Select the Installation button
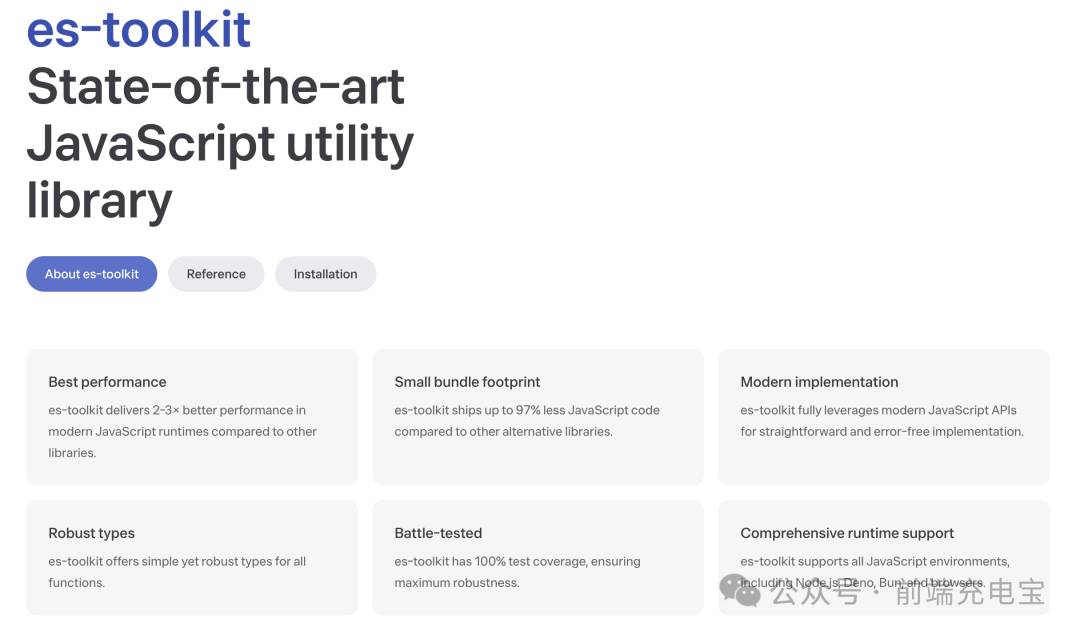Viewport: 1080px width, 635px height. click(x=325, y=274)
